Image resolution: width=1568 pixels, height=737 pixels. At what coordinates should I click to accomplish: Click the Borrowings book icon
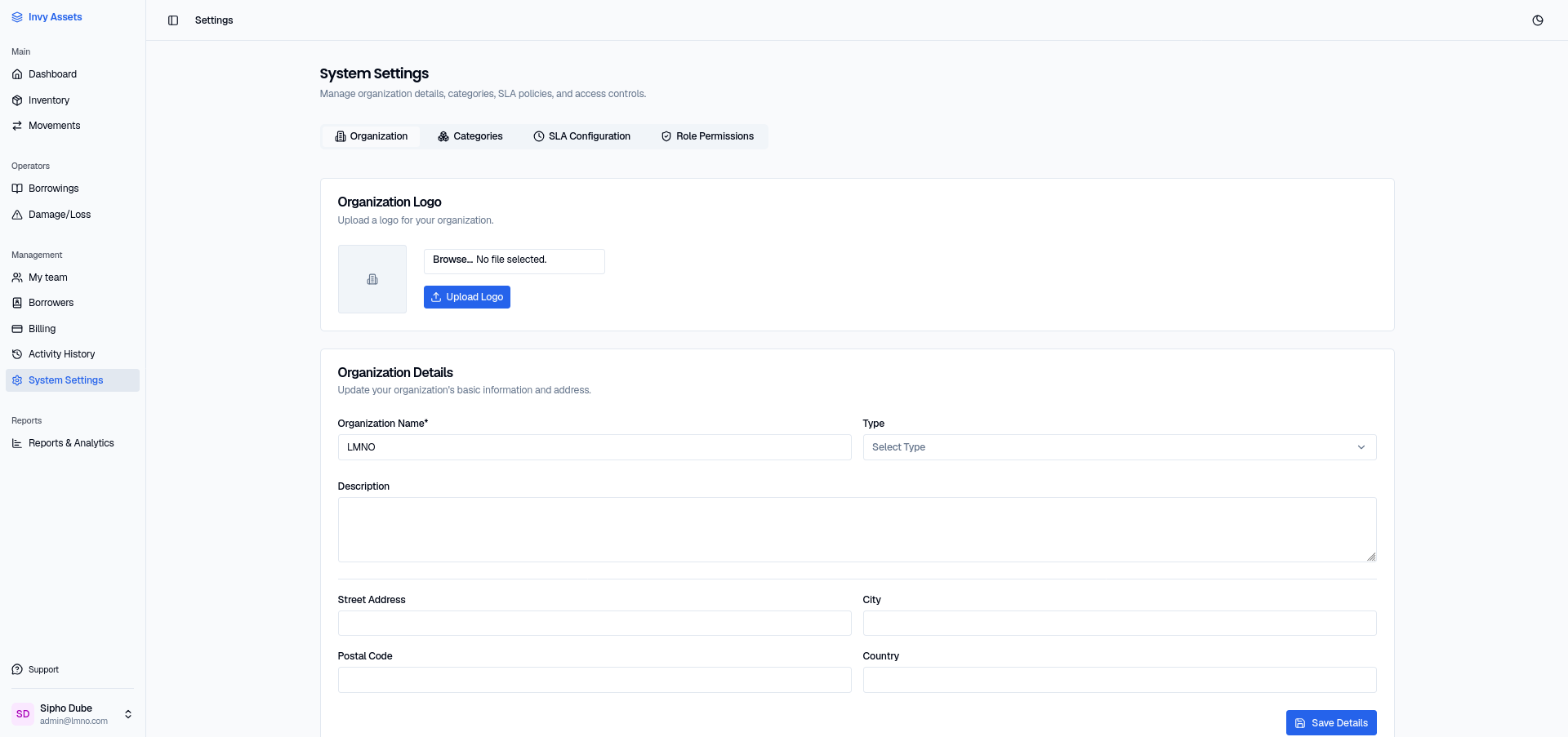[x=17, y=189]
